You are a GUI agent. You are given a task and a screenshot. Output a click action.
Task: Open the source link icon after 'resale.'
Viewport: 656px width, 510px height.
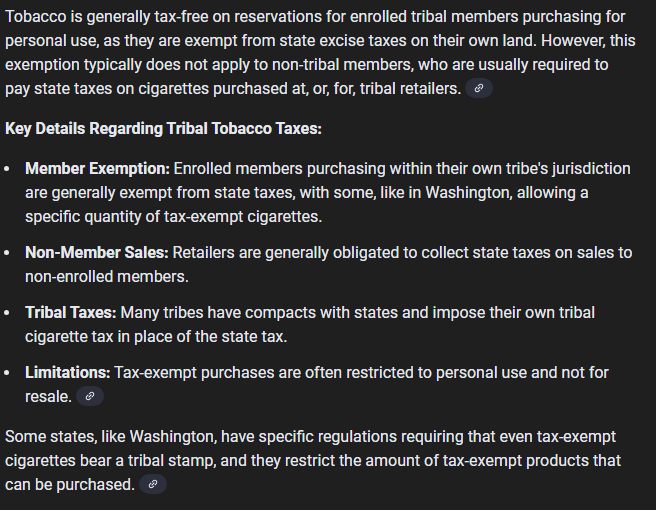pyautogui.click(x=90, y=396)
